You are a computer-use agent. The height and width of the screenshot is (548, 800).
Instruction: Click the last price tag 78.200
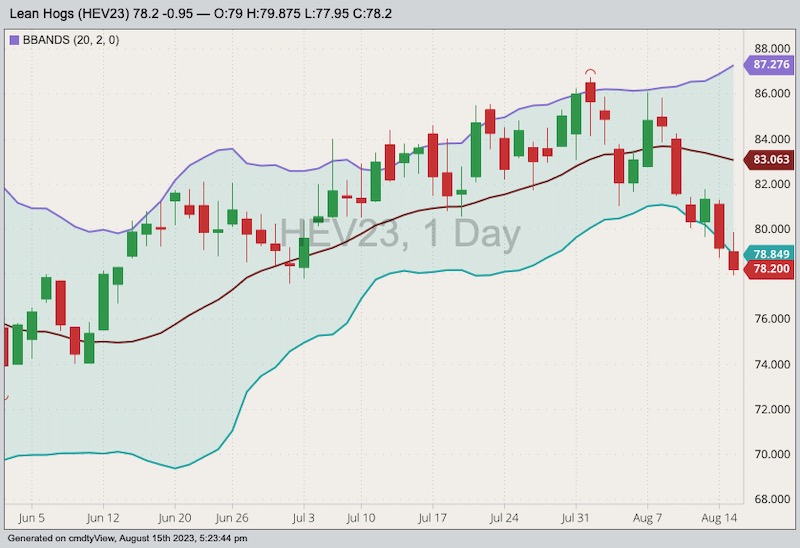[x=769, y=269]
